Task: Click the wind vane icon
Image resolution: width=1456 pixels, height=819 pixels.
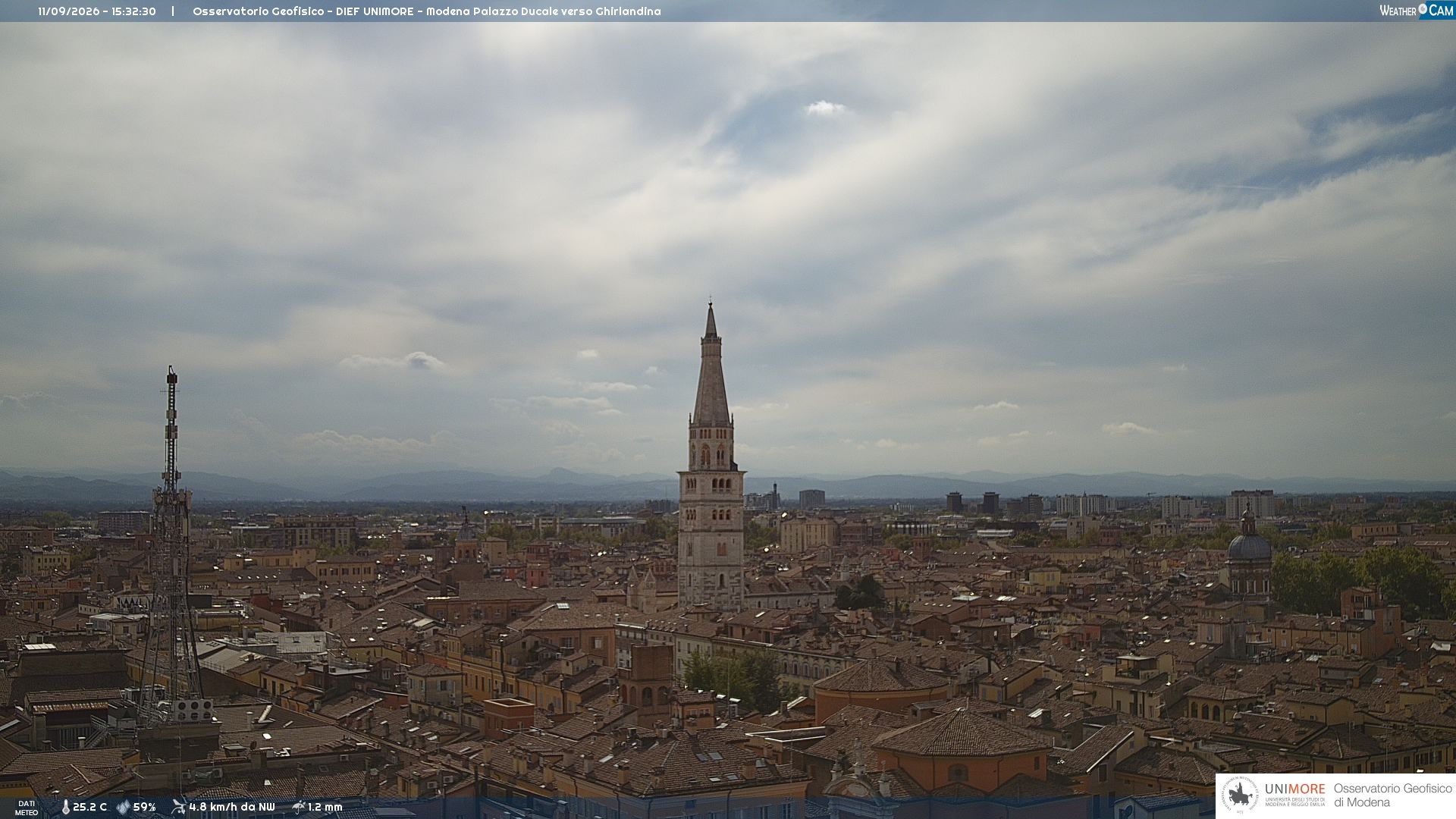Action: pos(178,807)
